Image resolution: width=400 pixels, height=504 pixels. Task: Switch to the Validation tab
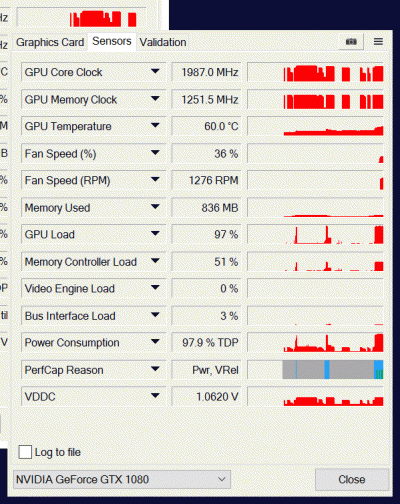pos(163,42)
